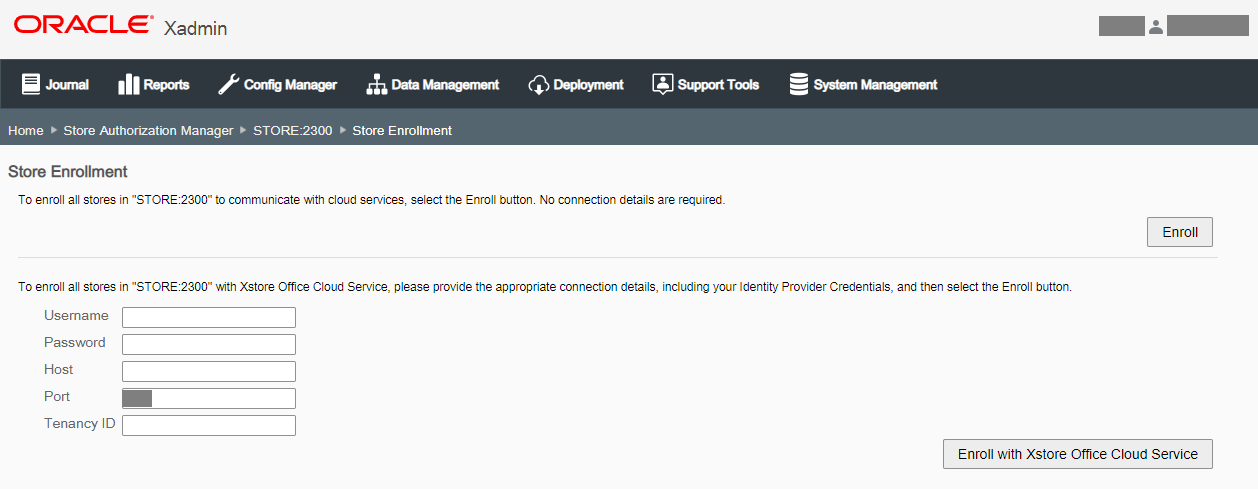Click the Journal book icon

click(x=31, y=85)
